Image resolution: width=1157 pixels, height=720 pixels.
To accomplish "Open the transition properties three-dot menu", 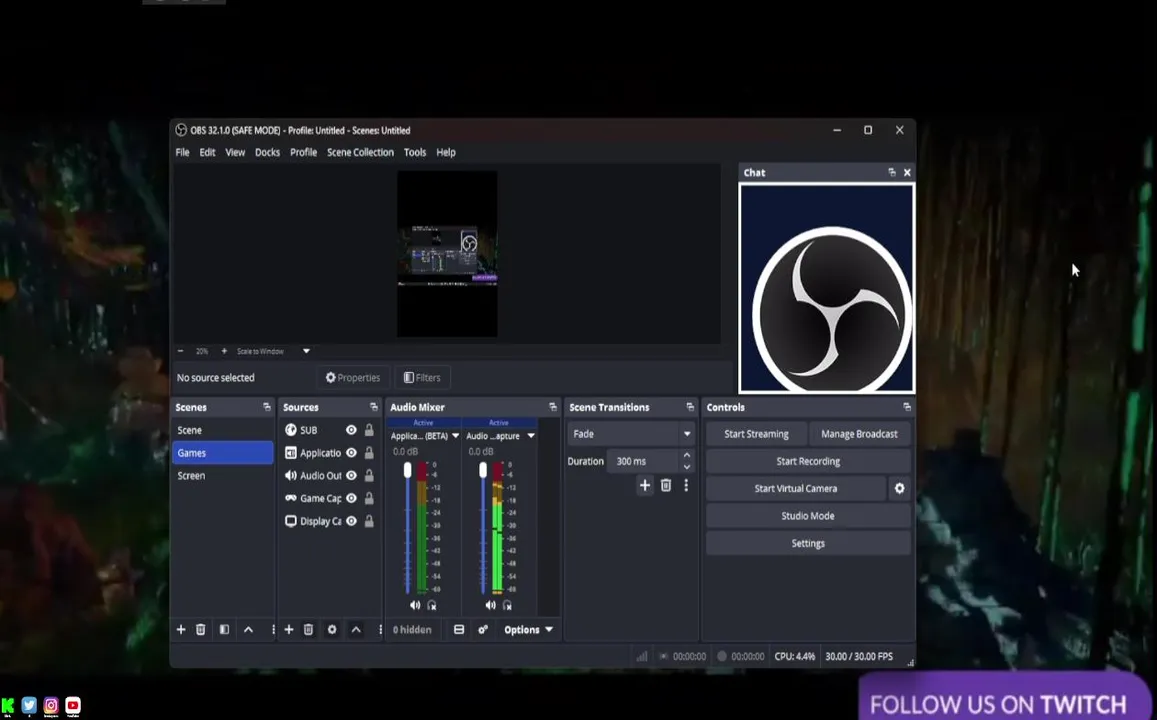I will 686,485.
